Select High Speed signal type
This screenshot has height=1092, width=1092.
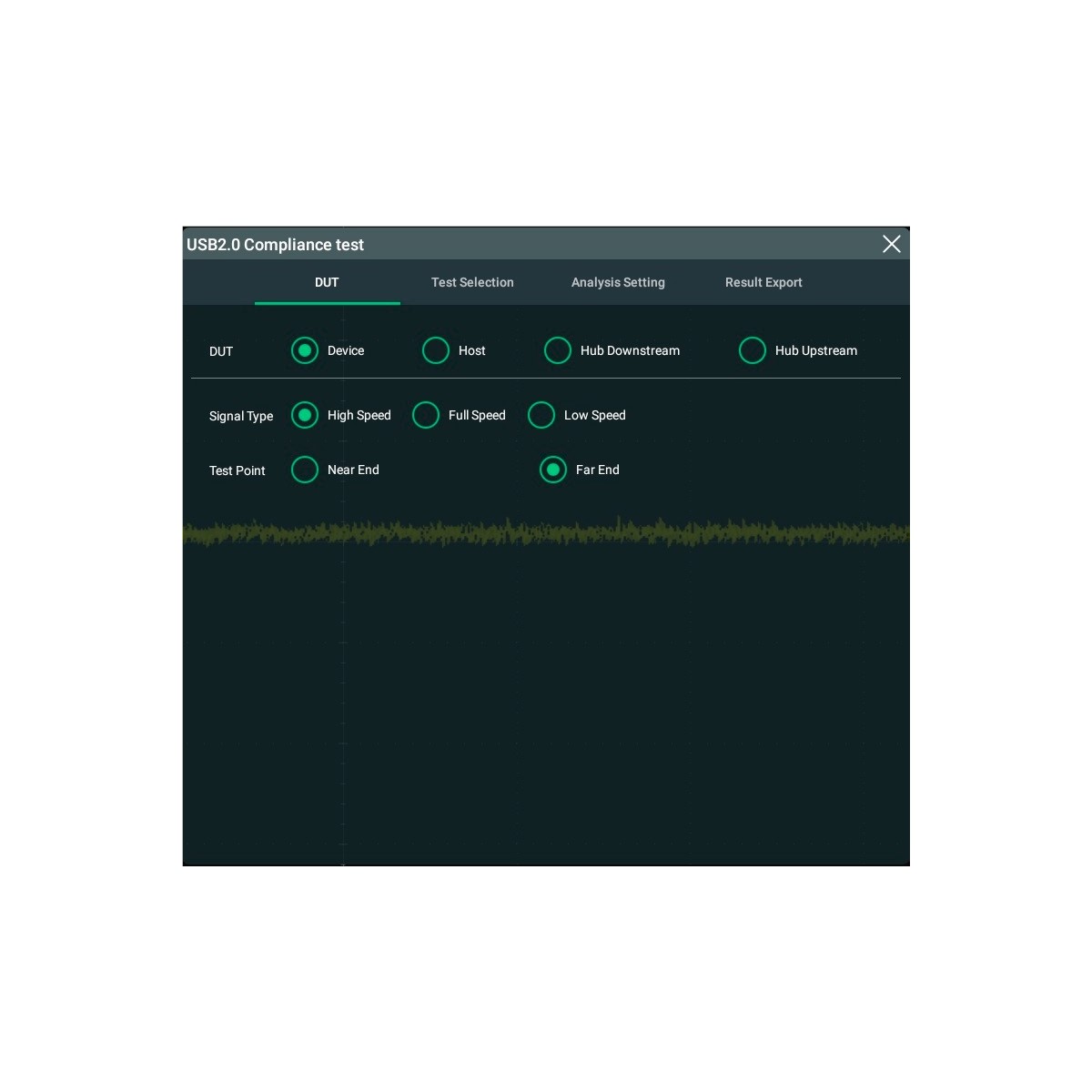(x=305, y=415)
